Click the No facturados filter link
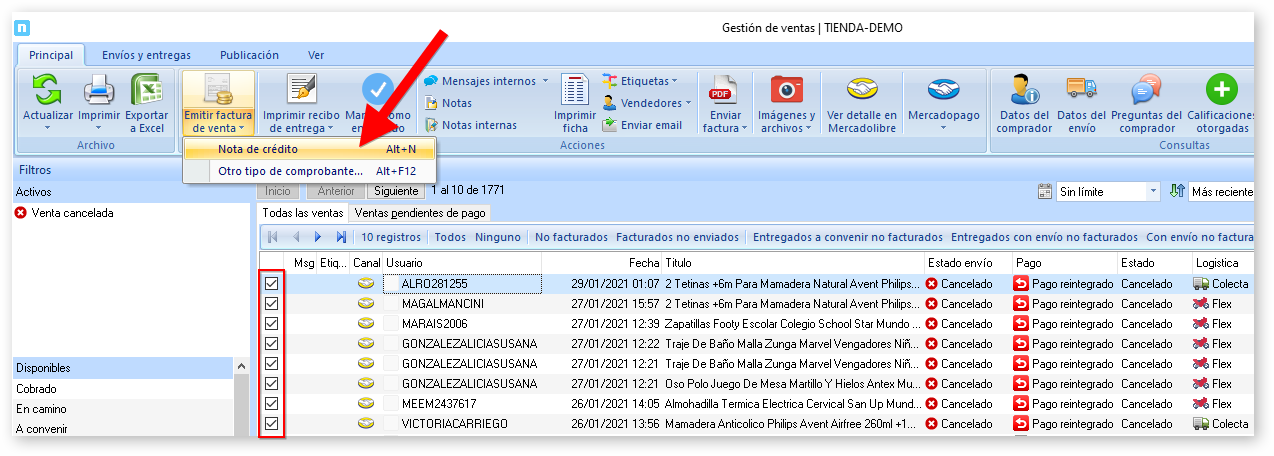1274x456 pixels. 571,237
